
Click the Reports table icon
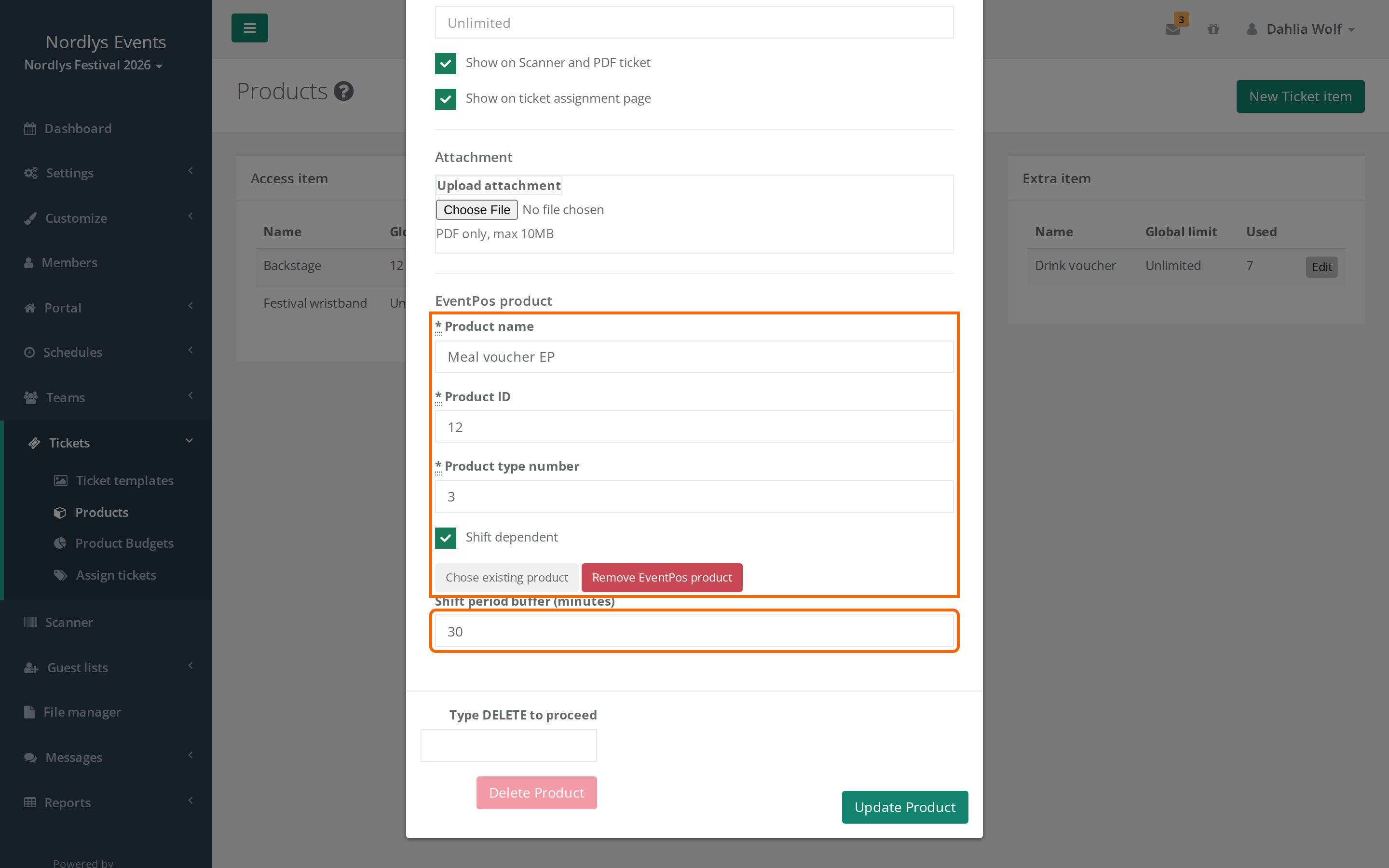(30, 802)
